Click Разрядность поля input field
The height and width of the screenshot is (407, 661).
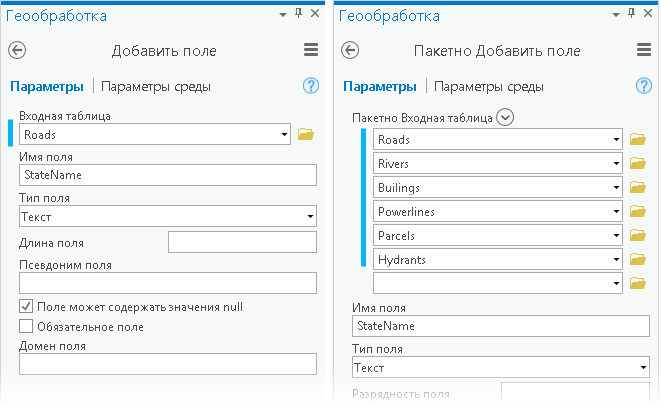pos(575,394)
